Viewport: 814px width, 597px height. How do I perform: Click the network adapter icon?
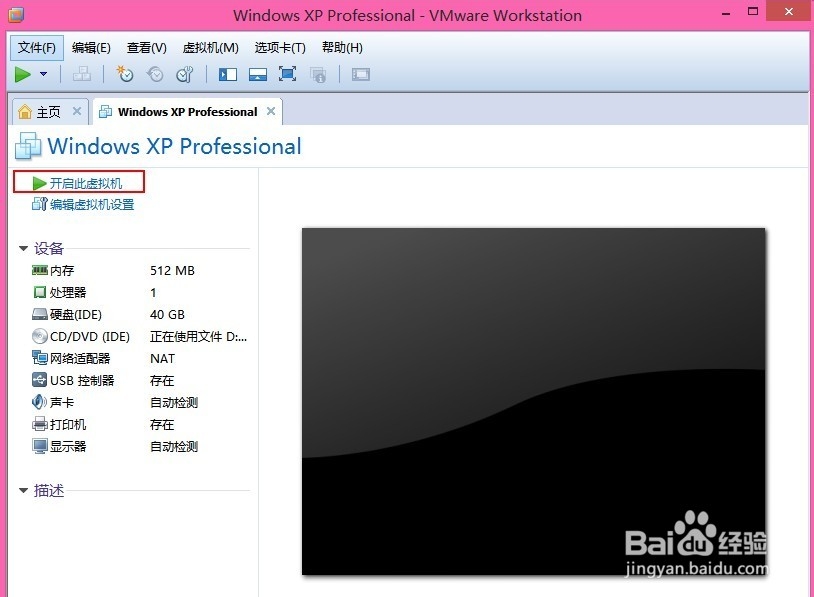coord(39,358)
